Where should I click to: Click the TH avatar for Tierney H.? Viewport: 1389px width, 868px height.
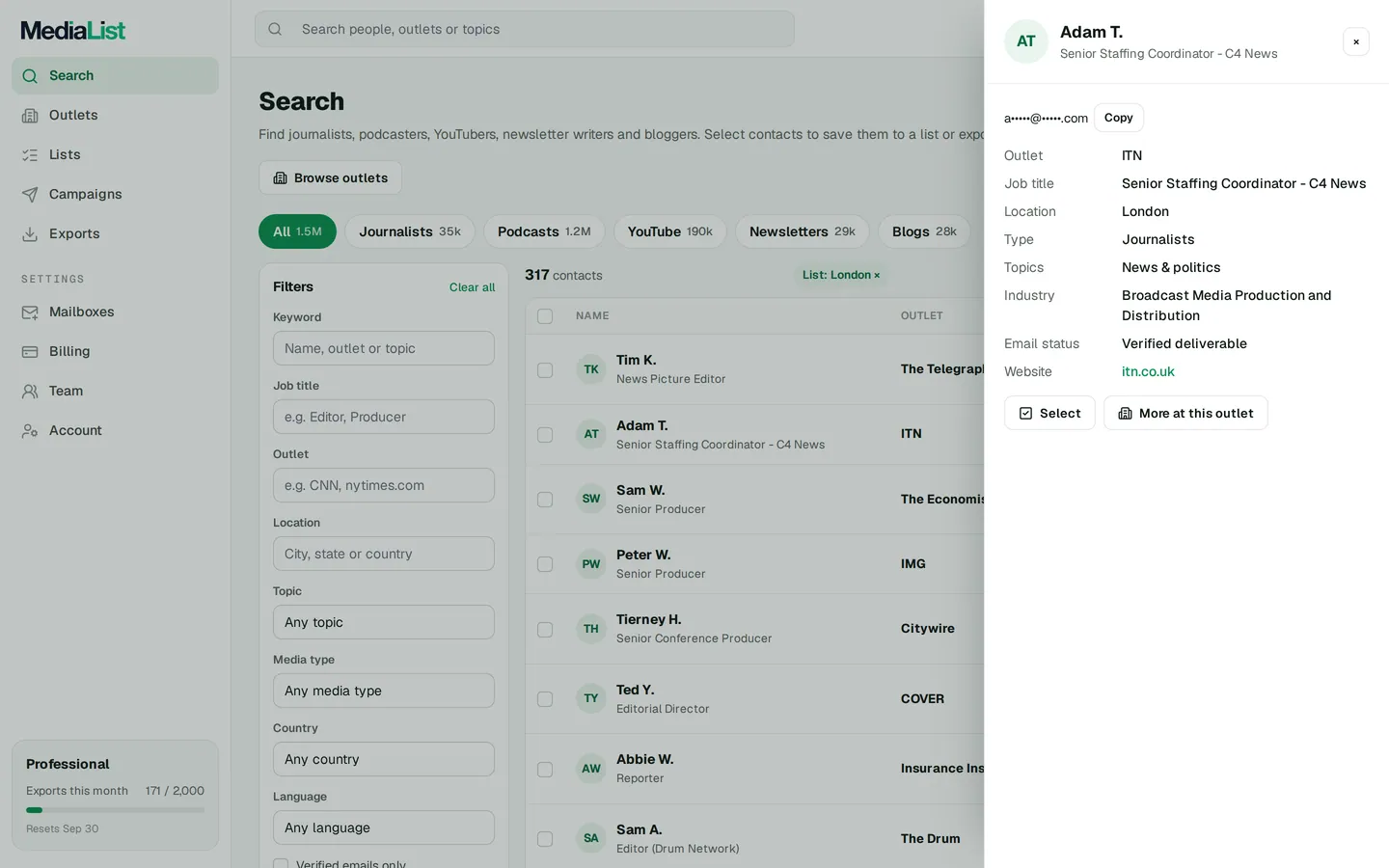click(x=591, y=629)
